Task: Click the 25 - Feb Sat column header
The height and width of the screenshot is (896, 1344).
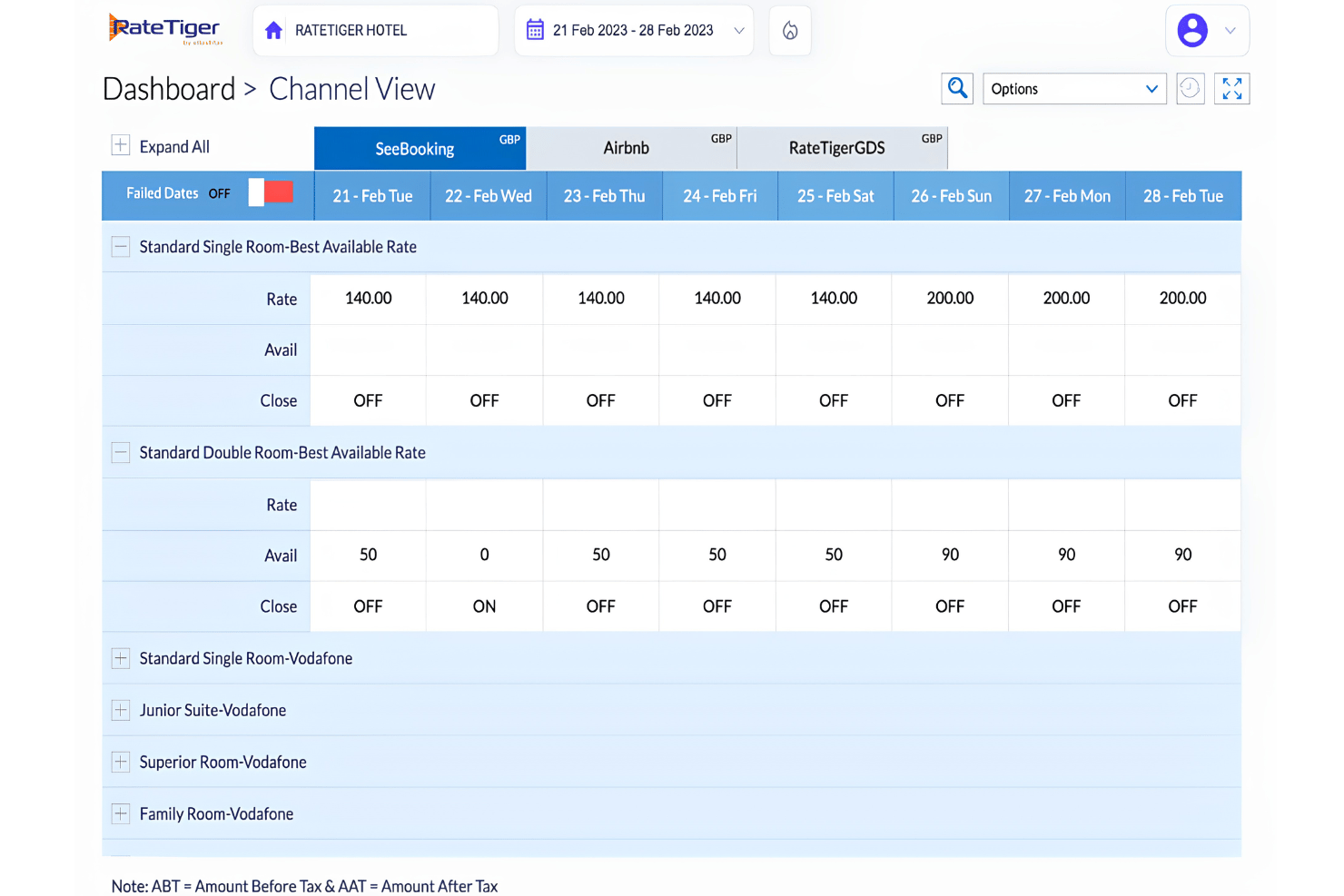Action: coord(835,196)
